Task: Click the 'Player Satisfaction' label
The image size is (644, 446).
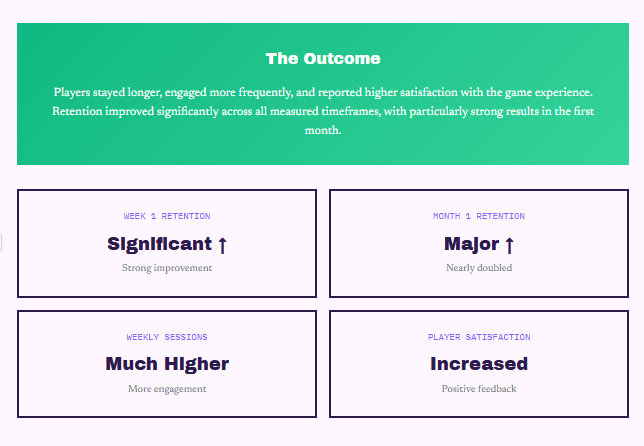Action: click(x=478, y=337)
